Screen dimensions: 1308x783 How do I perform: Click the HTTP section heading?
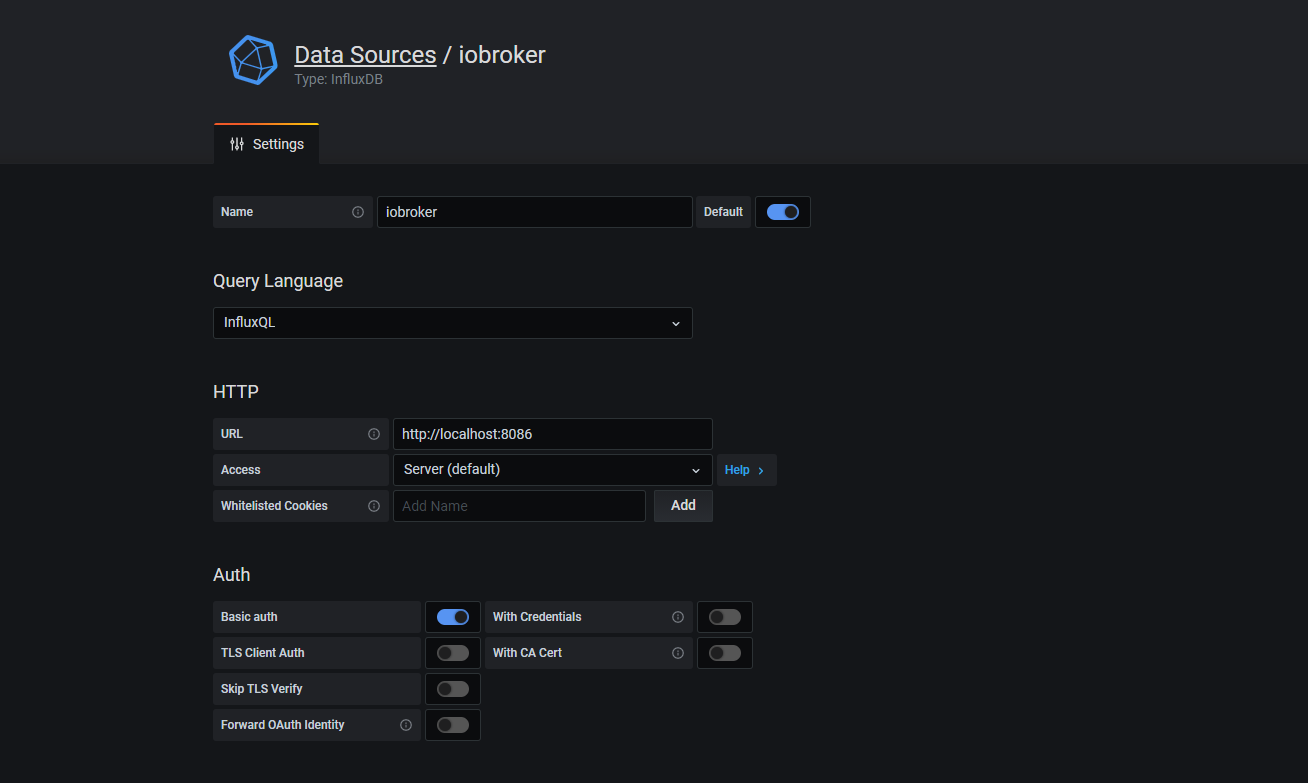pos(236,392)
